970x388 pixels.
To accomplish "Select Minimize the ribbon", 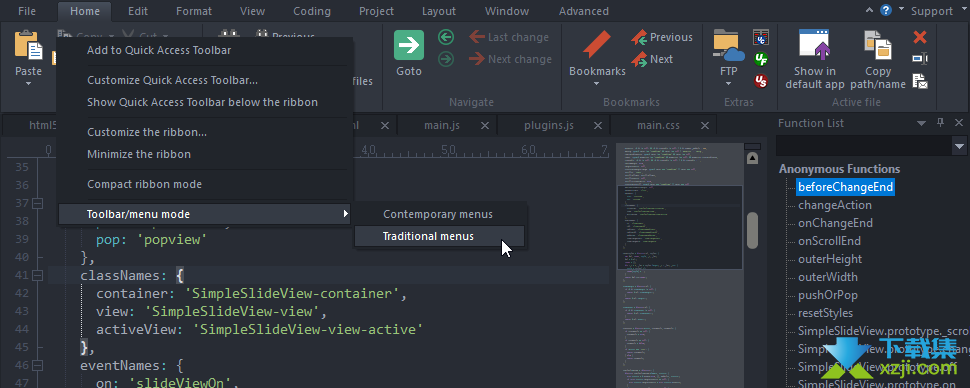I will point(205,154).
